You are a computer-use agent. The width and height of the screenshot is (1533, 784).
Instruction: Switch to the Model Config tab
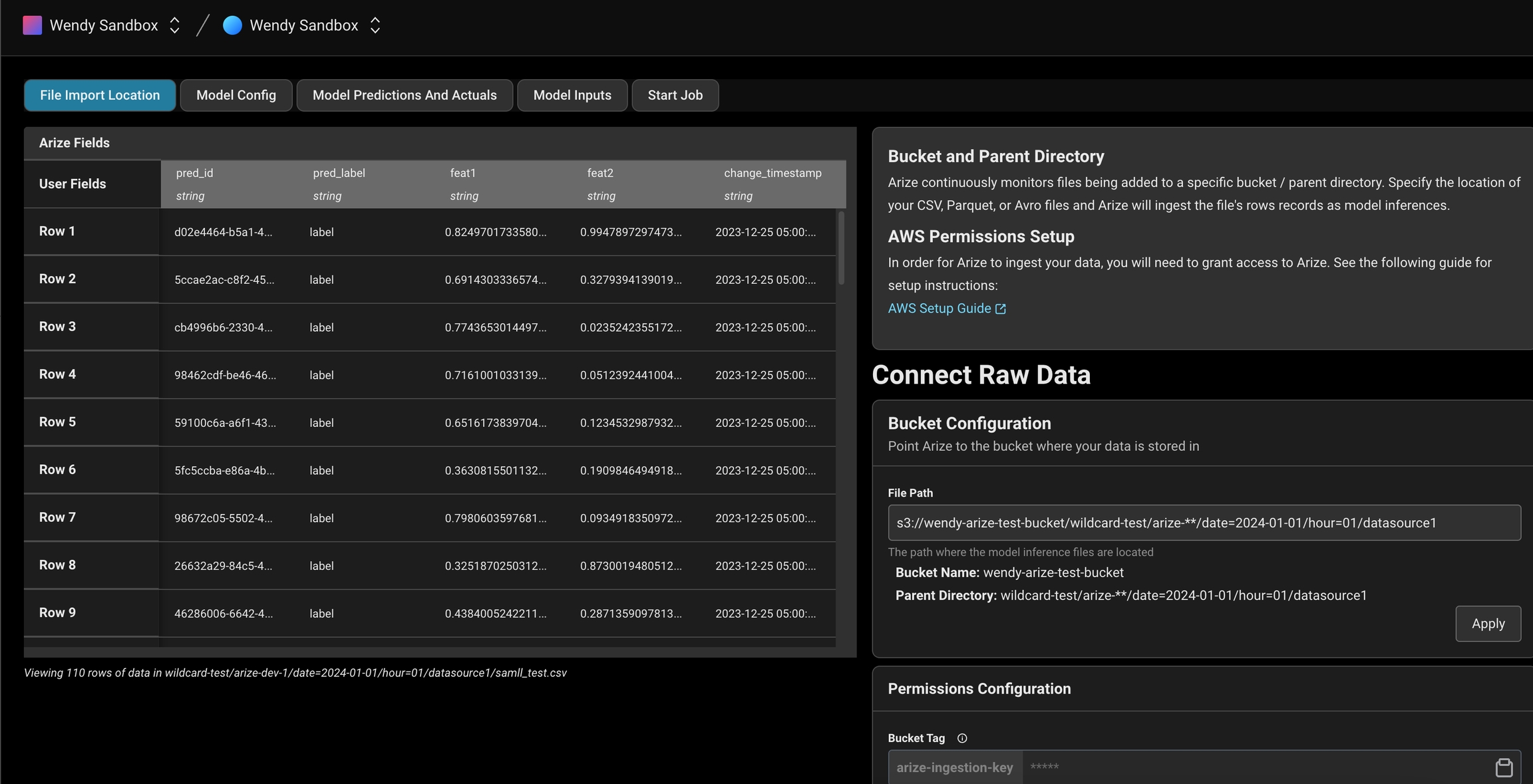236,95
